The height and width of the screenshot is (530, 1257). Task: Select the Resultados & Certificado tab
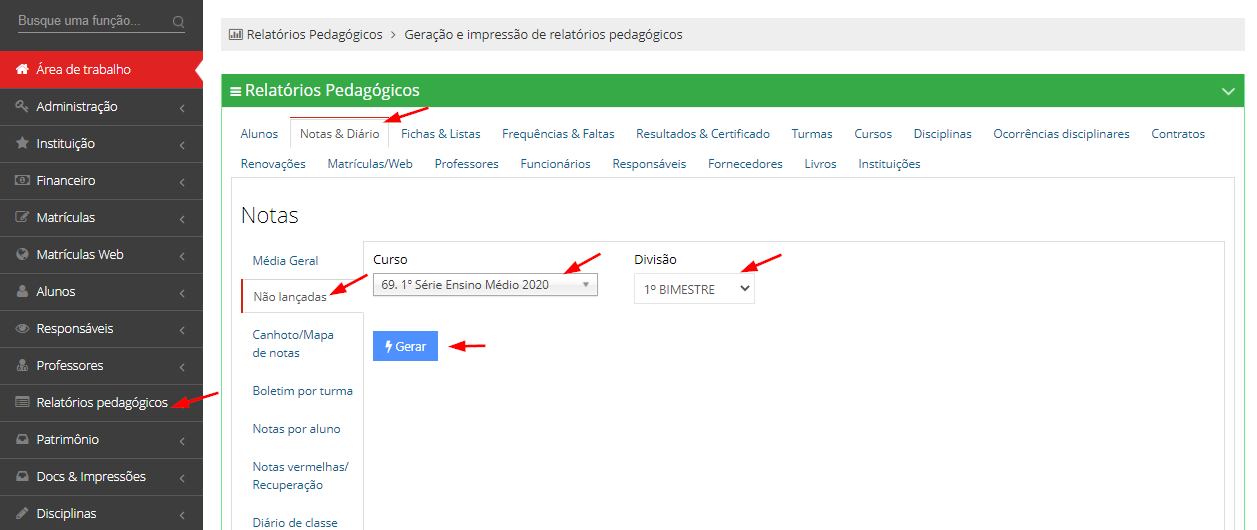[702, 134]
